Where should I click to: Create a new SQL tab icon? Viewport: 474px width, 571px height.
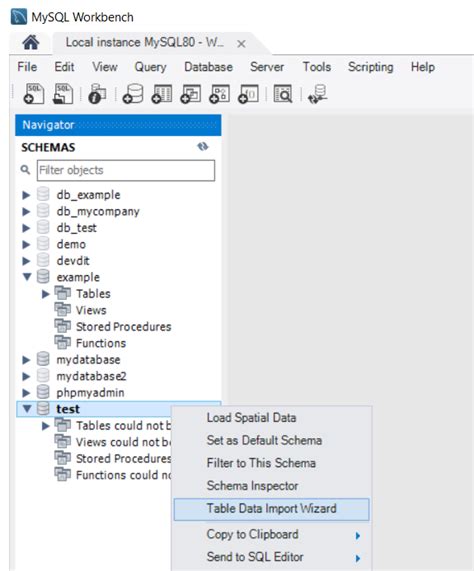[34, 94]
